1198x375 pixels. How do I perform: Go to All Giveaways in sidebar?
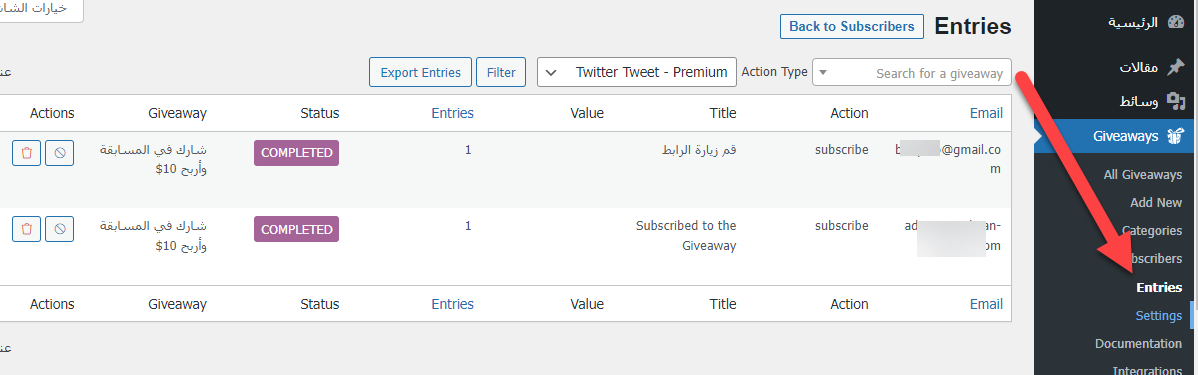pyautogui.click(x=1142, y=175)
